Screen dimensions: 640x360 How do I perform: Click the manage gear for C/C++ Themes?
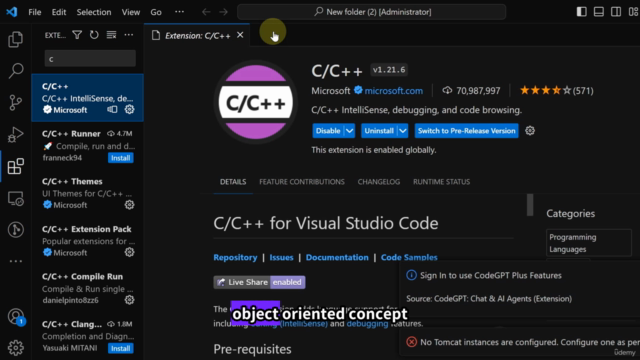click(x=129, y=205)
